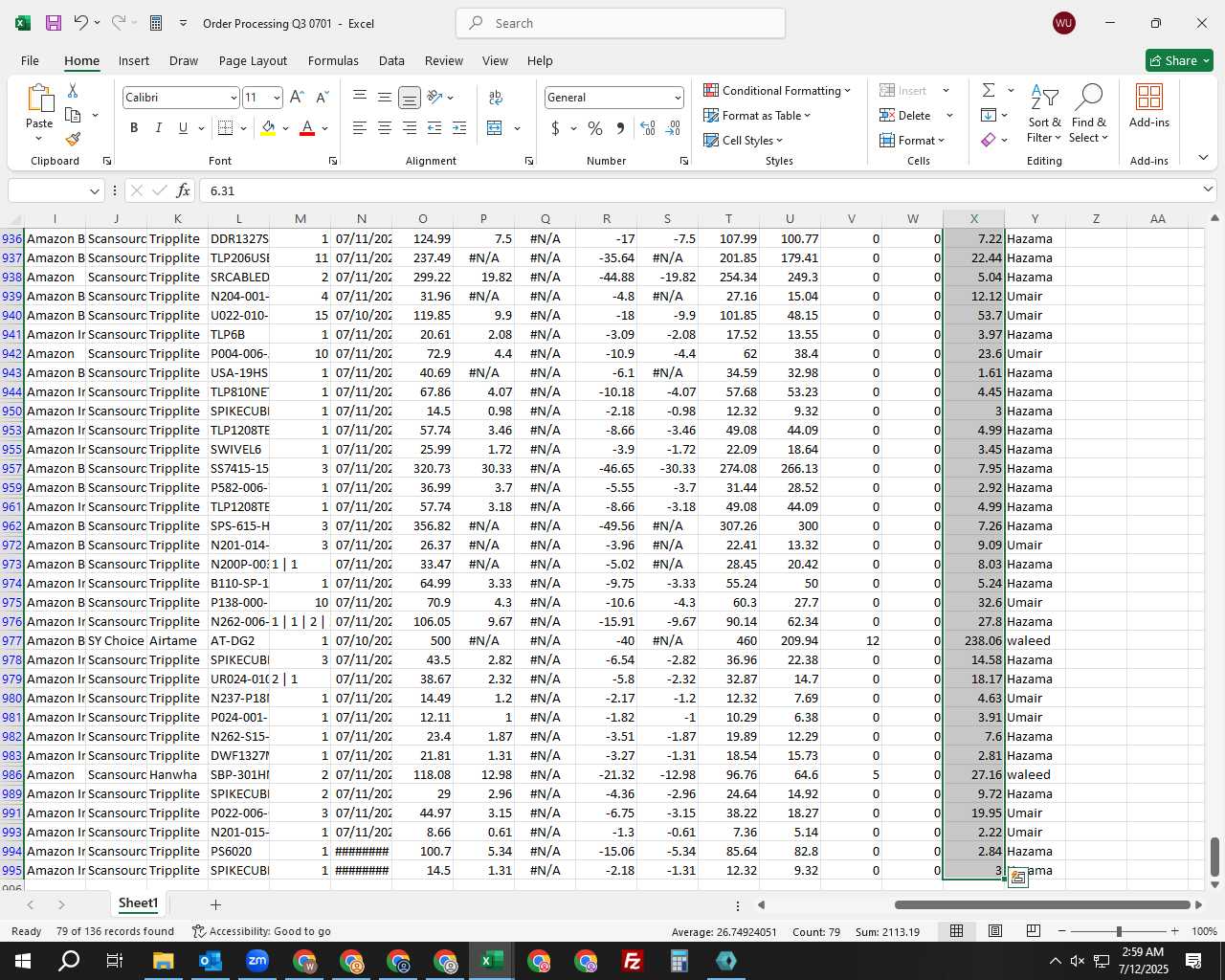The height and width of the screenshot is (980, 1225).
Task: Center text horizontally in cells
Action: point(384,128)
